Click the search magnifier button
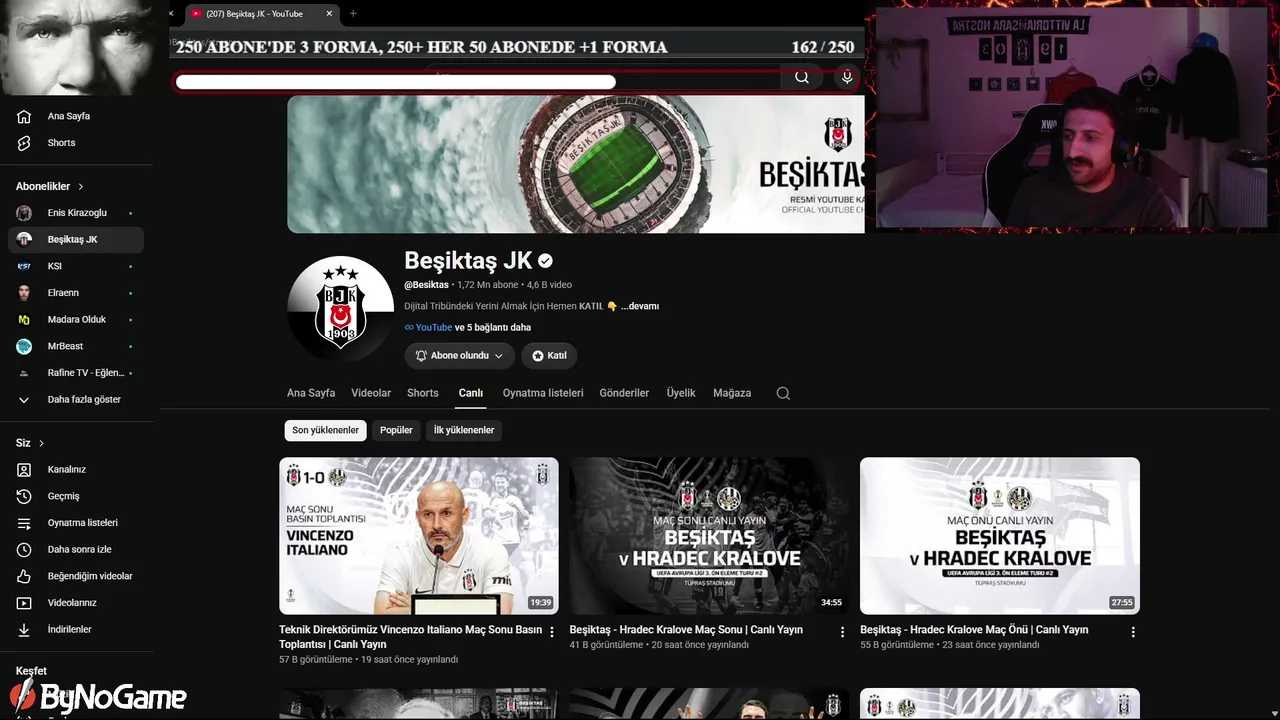Screen dimensions: 1280x720 (802, 78)
